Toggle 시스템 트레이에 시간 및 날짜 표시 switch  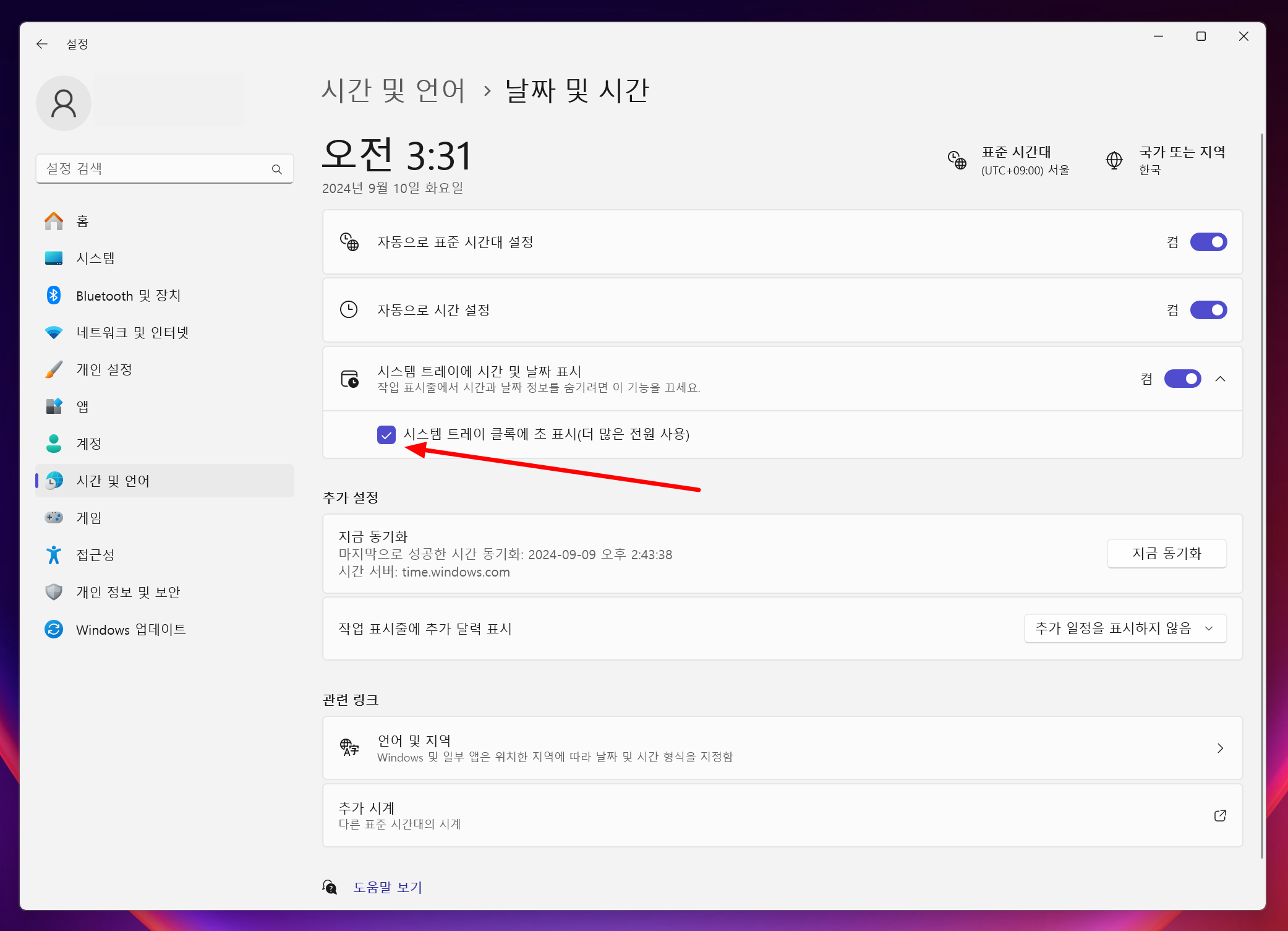click(x=1182, y=379)
